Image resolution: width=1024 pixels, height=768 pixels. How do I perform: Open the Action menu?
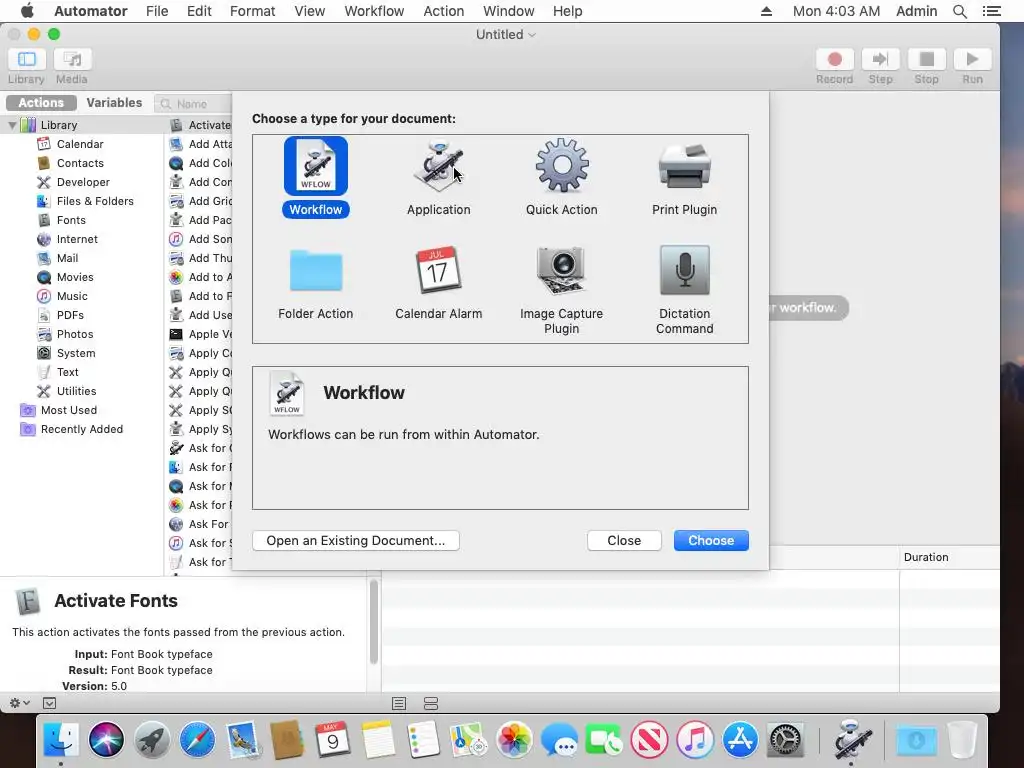443,11
